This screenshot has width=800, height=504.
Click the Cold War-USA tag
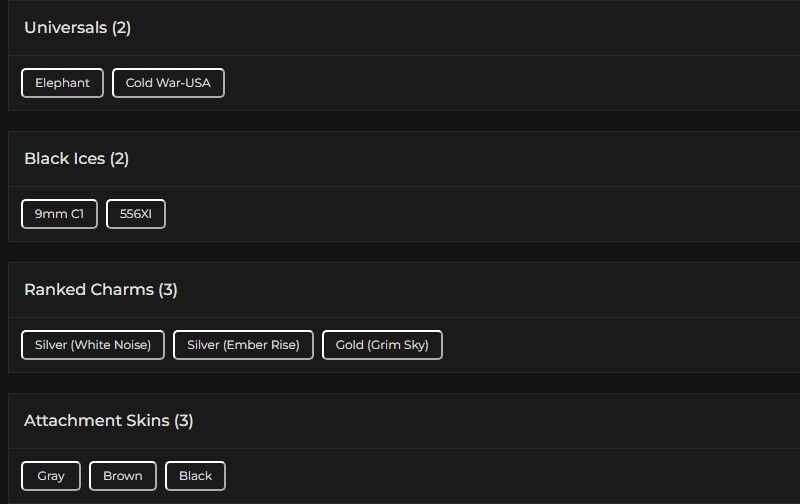168,83
